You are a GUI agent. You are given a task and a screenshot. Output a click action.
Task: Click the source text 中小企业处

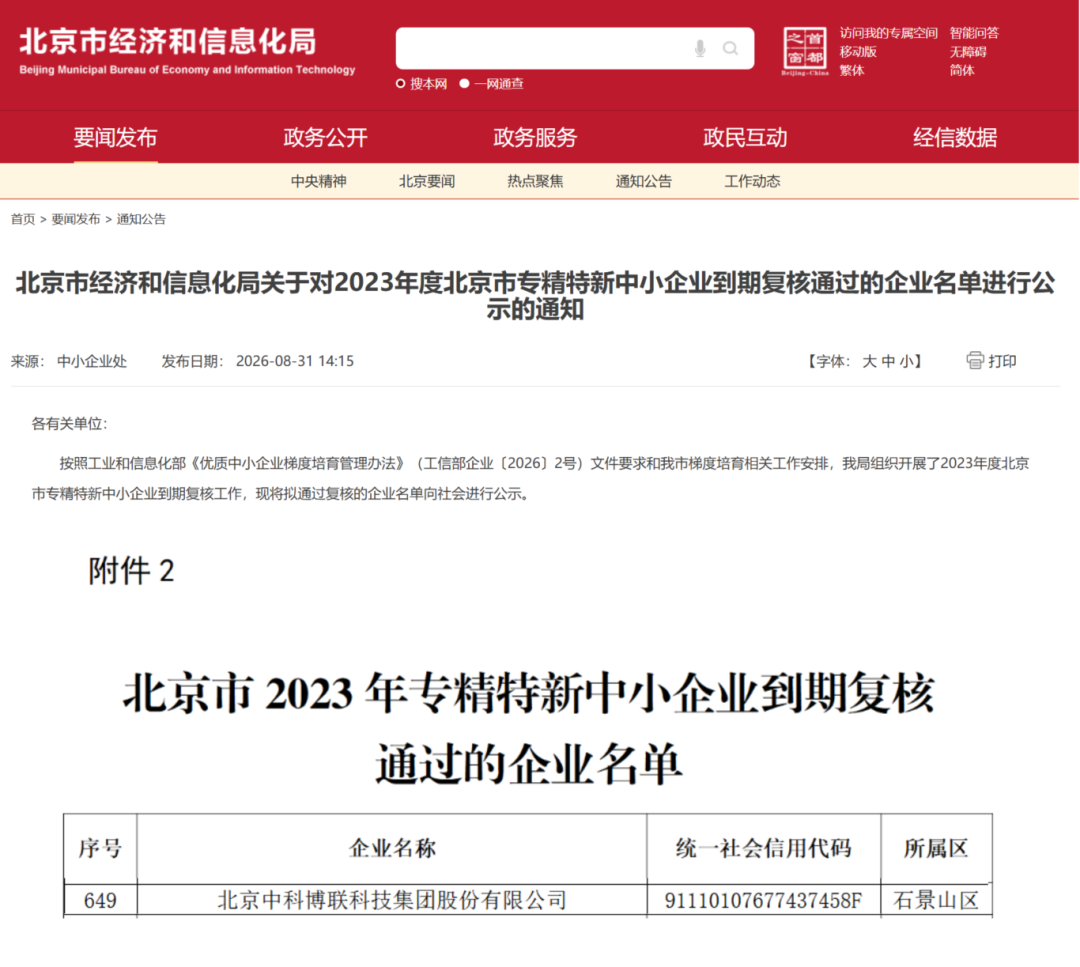(x=92, y=361)
